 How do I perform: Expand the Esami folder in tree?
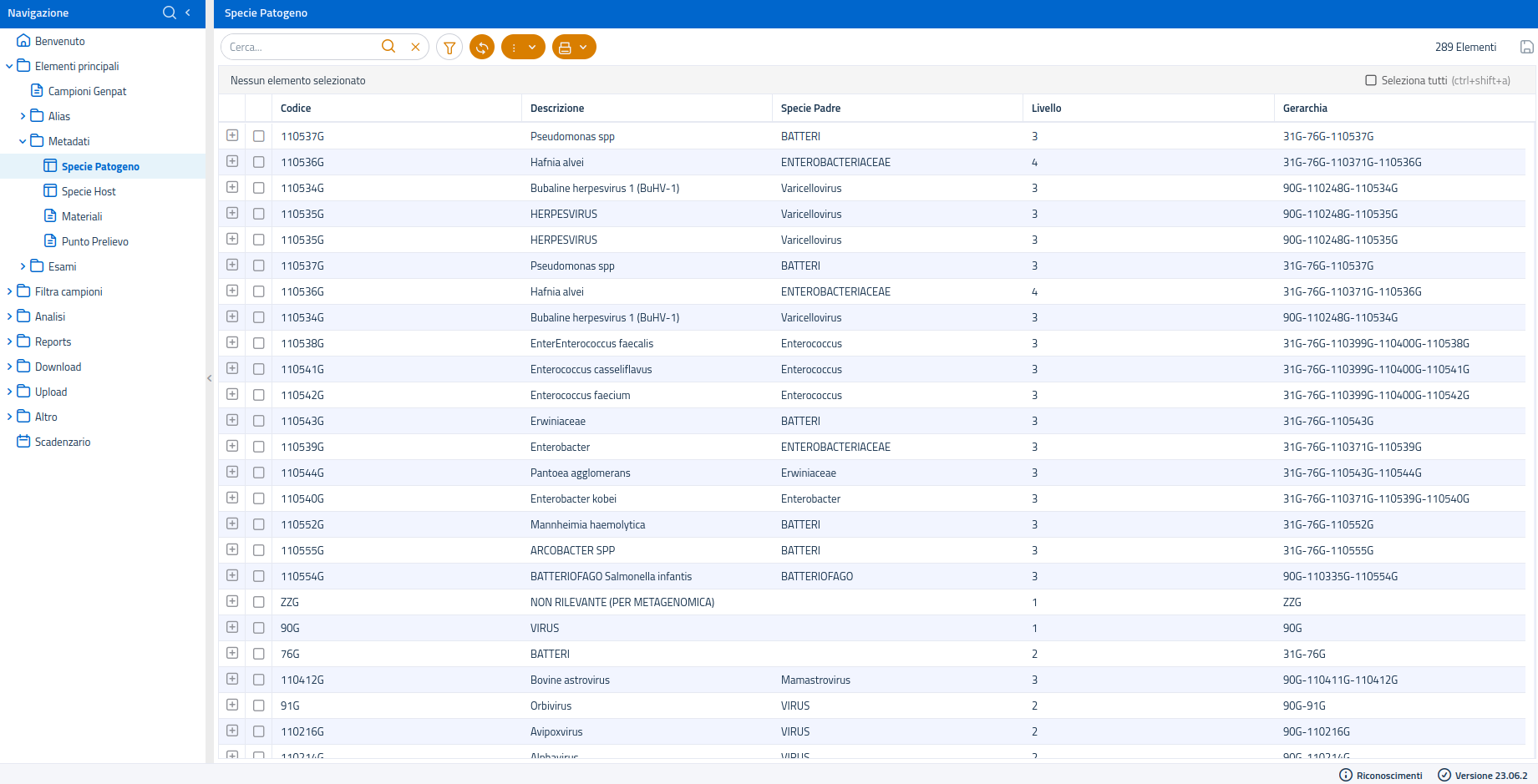pyautogui.click(x=23, y=266)
